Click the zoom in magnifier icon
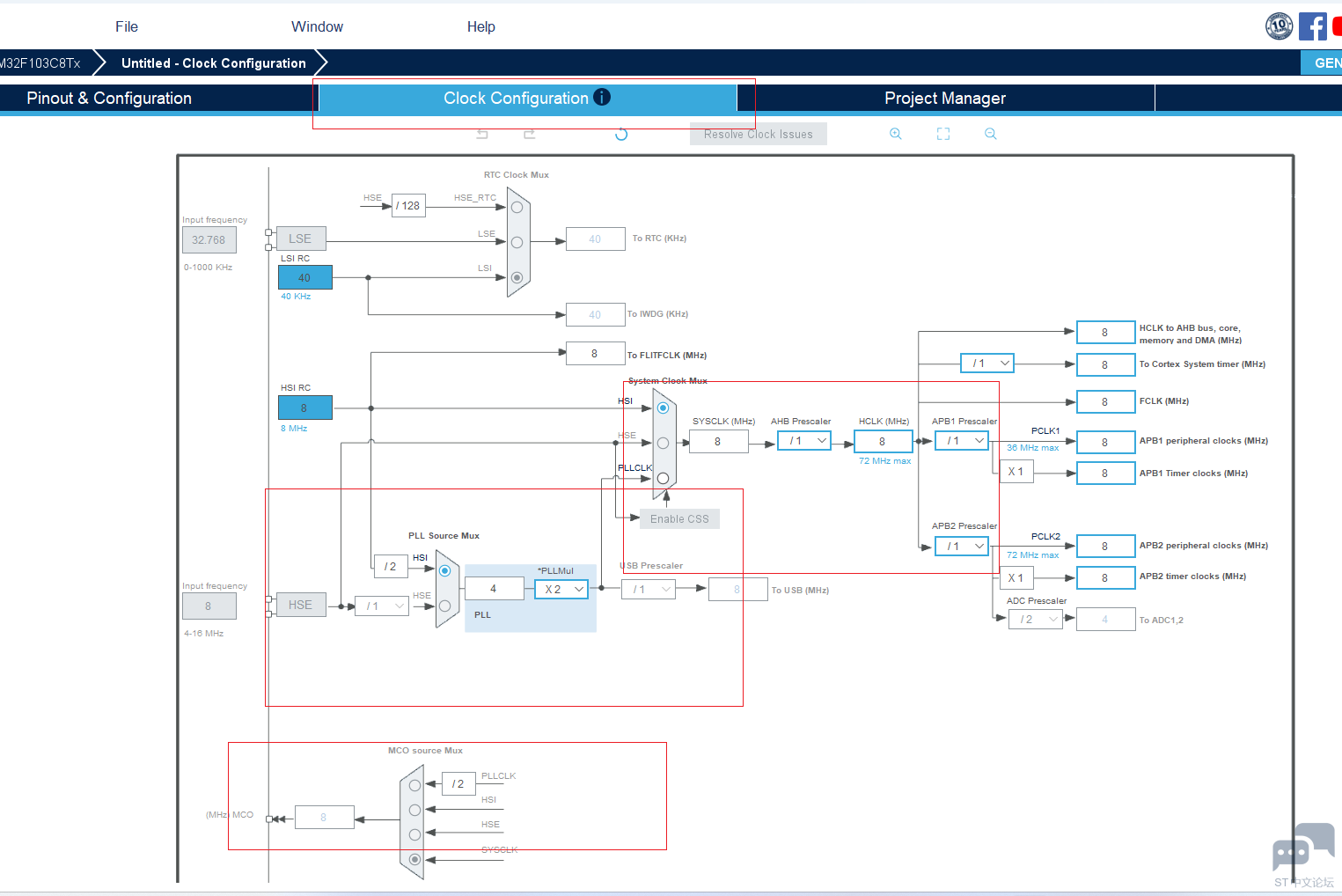The height and width of the screenshot is (896, 1342). [895, 133]
